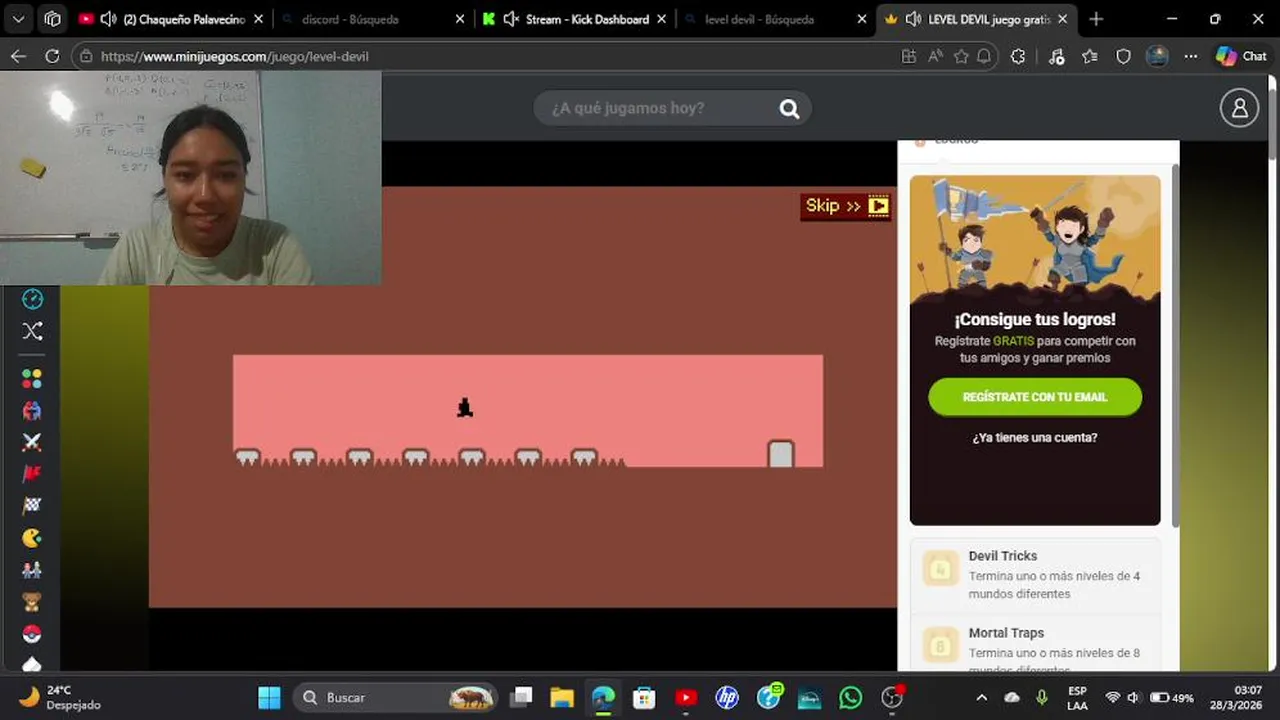Click the shuffle random game icon in sidebar

pyautogui.click(x=32, y=331)
